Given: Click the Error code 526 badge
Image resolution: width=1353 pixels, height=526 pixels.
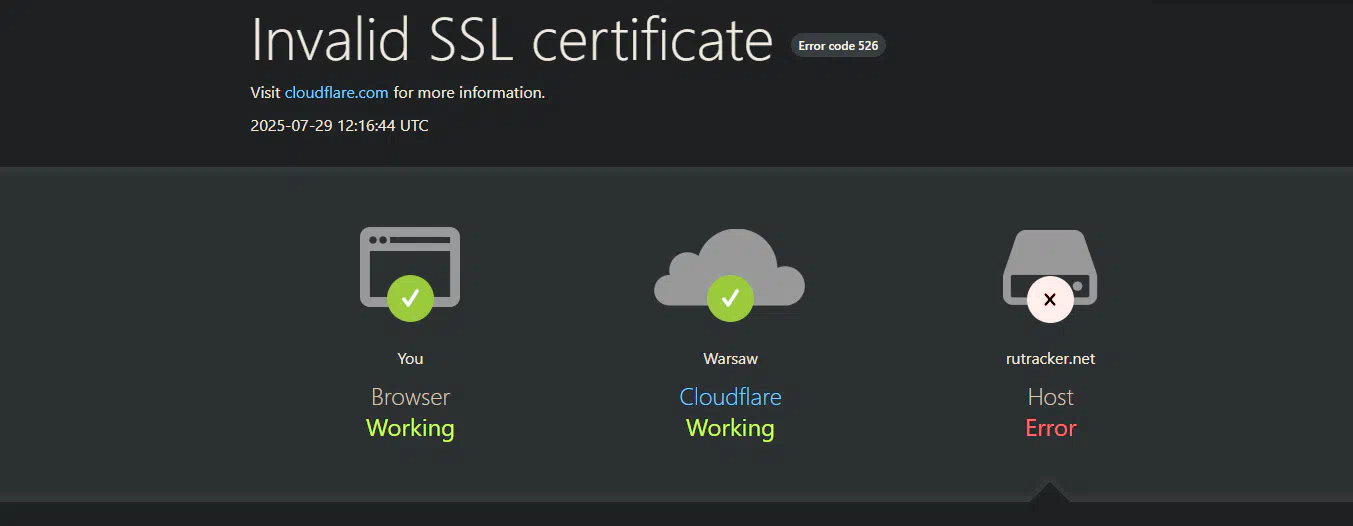Looking at the screenshot, I should click(x=838, y=45).
